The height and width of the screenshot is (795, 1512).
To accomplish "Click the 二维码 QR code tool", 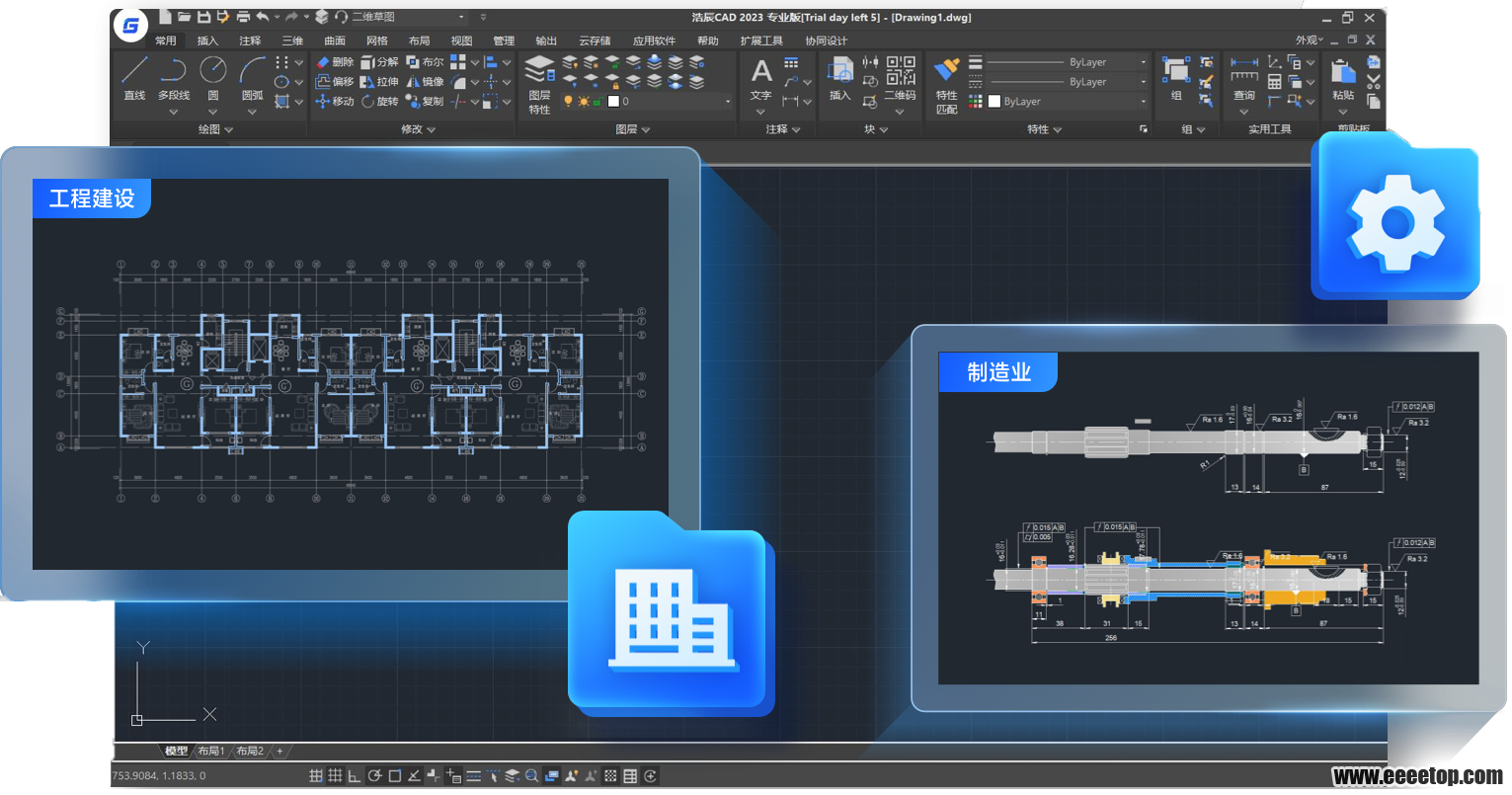I will (900, 79).
